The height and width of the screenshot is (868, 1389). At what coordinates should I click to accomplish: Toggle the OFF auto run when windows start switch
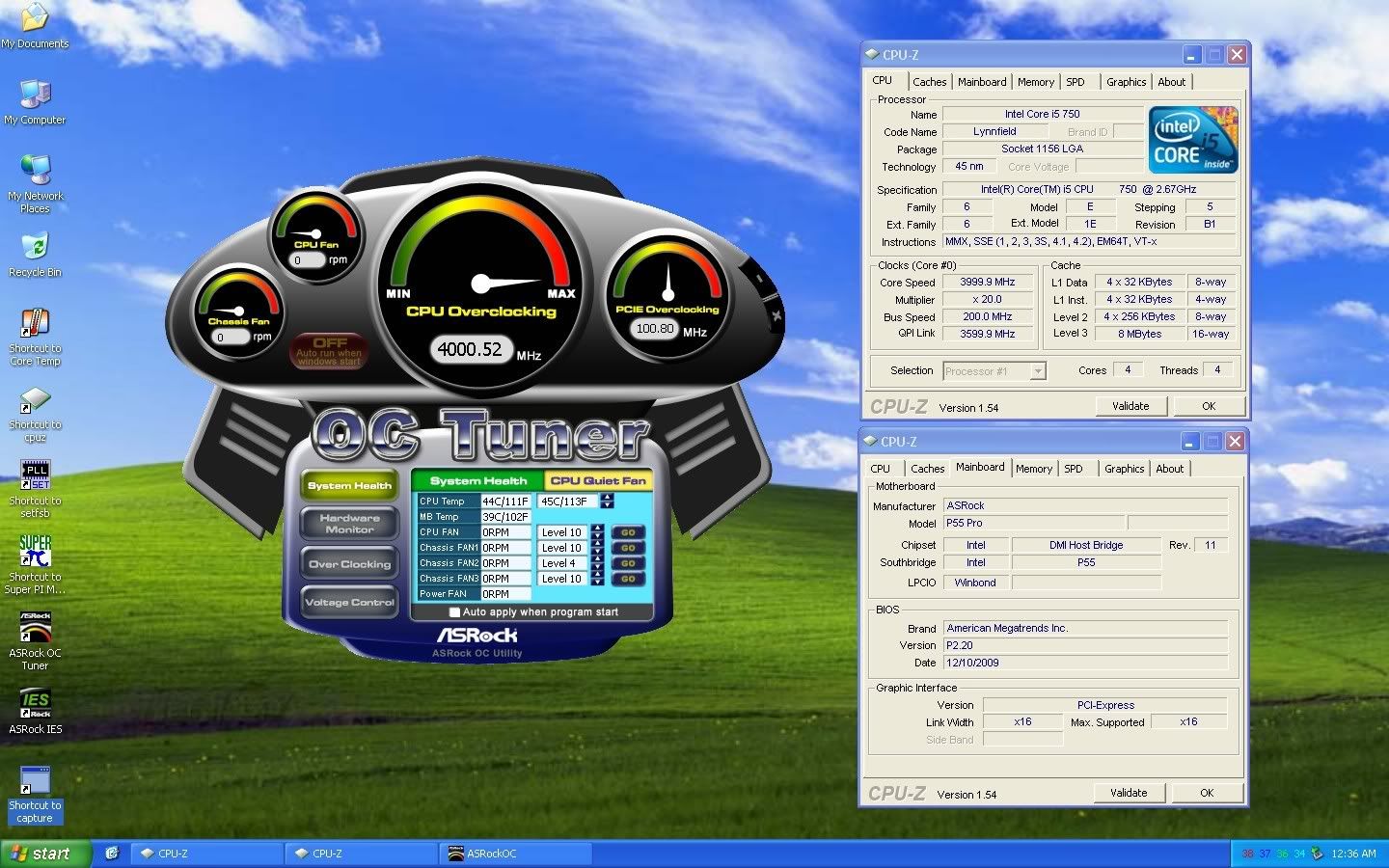[329, 351]
